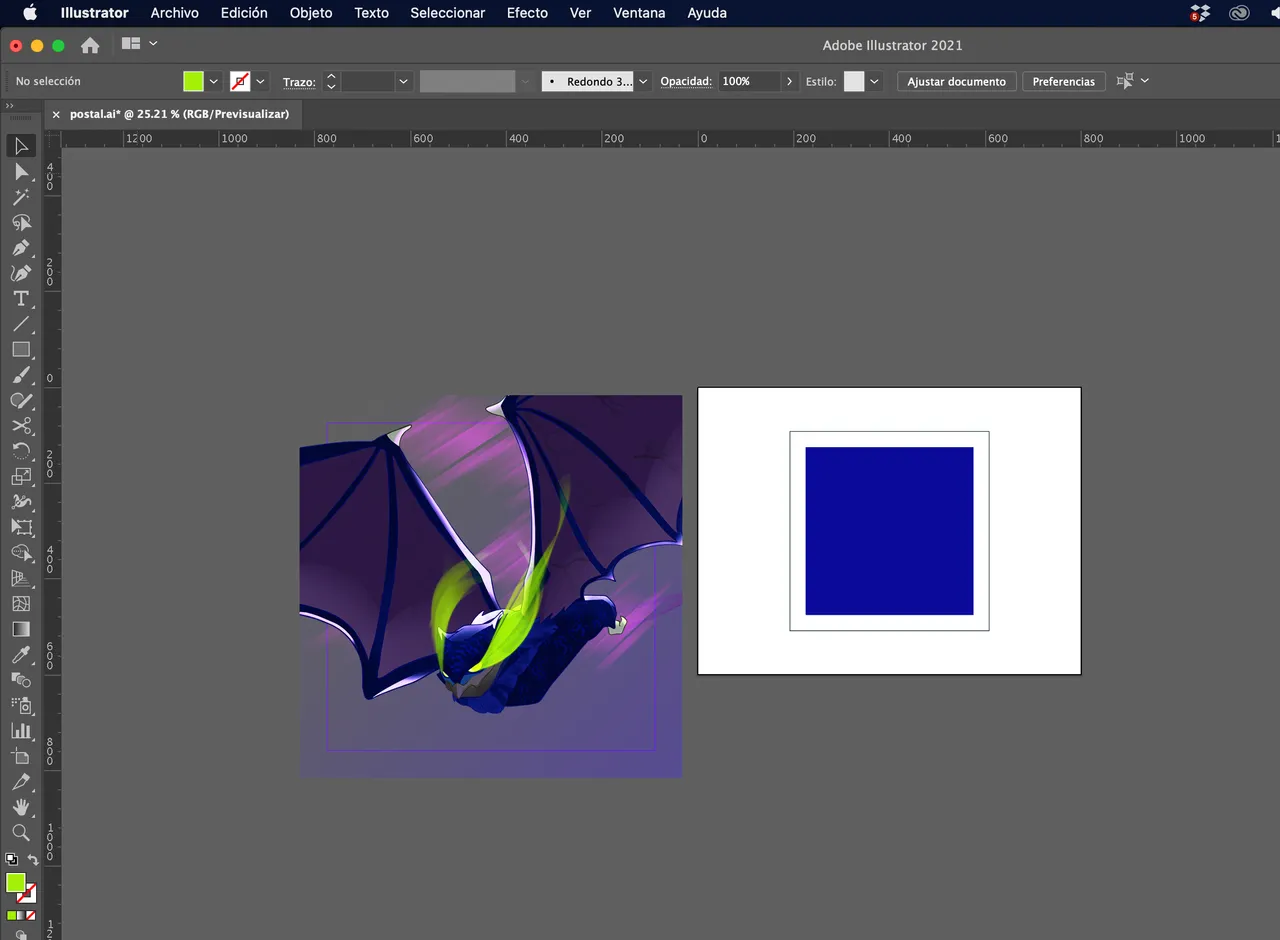1280x940 pixels.
Task: Click the Trazo stroke panel link
Action: point(299,82)
